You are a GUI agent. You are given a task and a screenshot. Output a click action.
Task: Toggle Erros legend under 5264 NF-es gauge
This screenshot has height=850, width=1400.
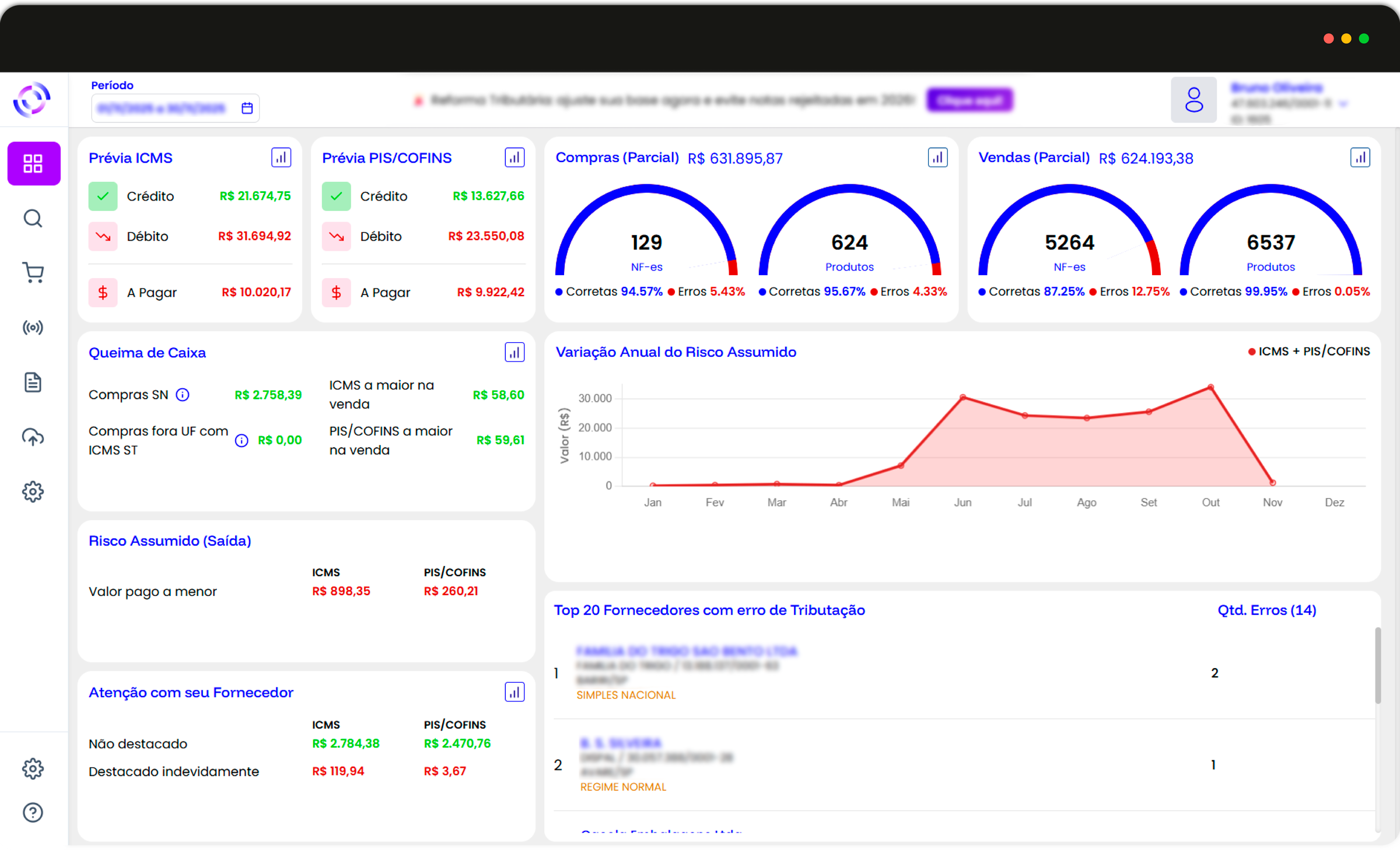pyautogui.click(x=1113, y=291)
